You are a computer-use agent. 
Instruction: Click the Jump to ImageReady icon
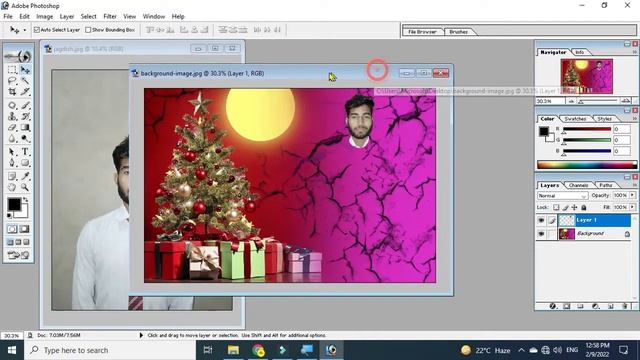[x=18, y=256]
